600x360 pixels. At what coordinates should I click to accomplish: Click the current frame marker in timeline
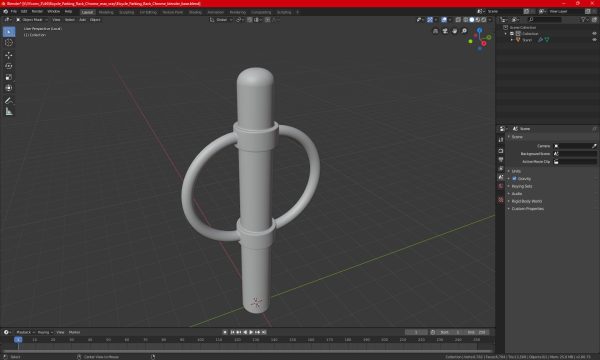point(18,339)
